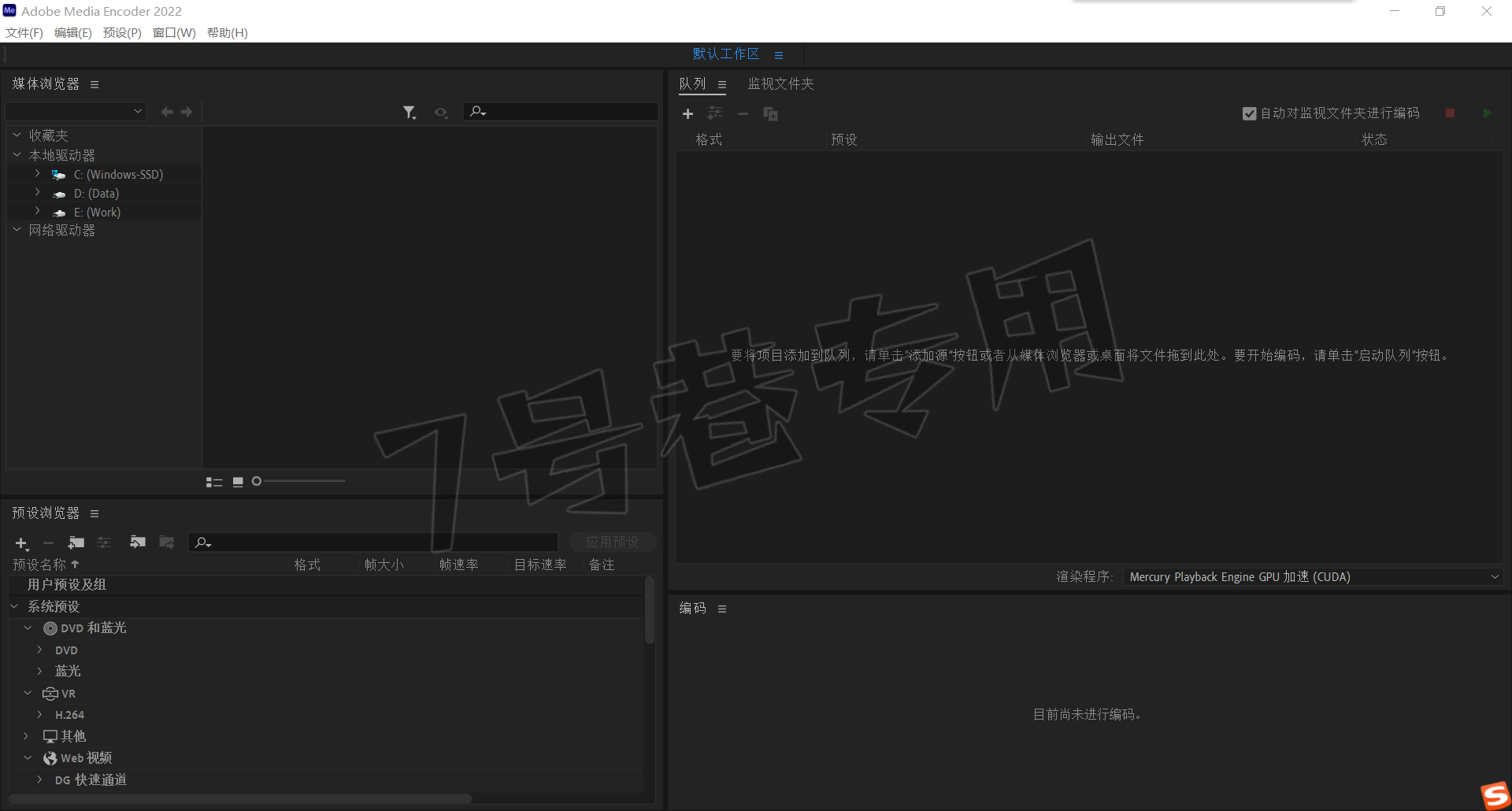The width and height of the screenshot is (1512, 811).
Task: Click the Media Browser search field
Action: point(561,112)
